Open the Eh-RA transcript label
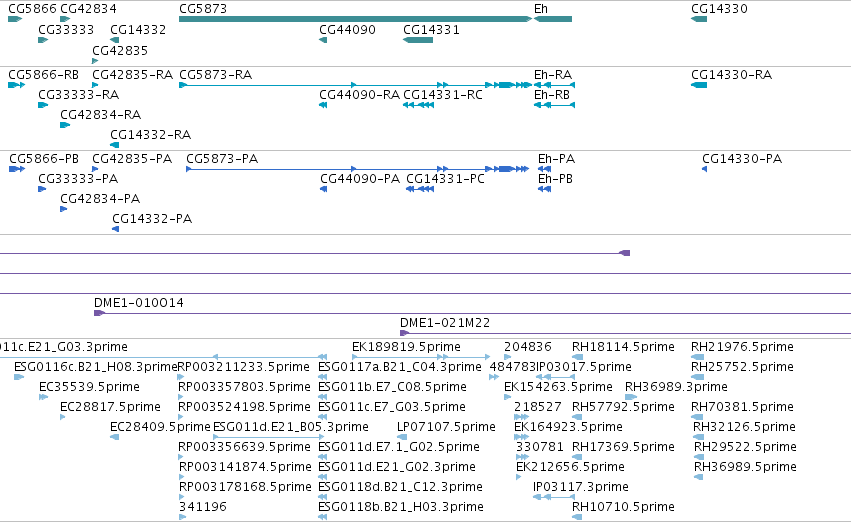The width and height of the screenshot is (851, 522). click(x=553, y=74)
